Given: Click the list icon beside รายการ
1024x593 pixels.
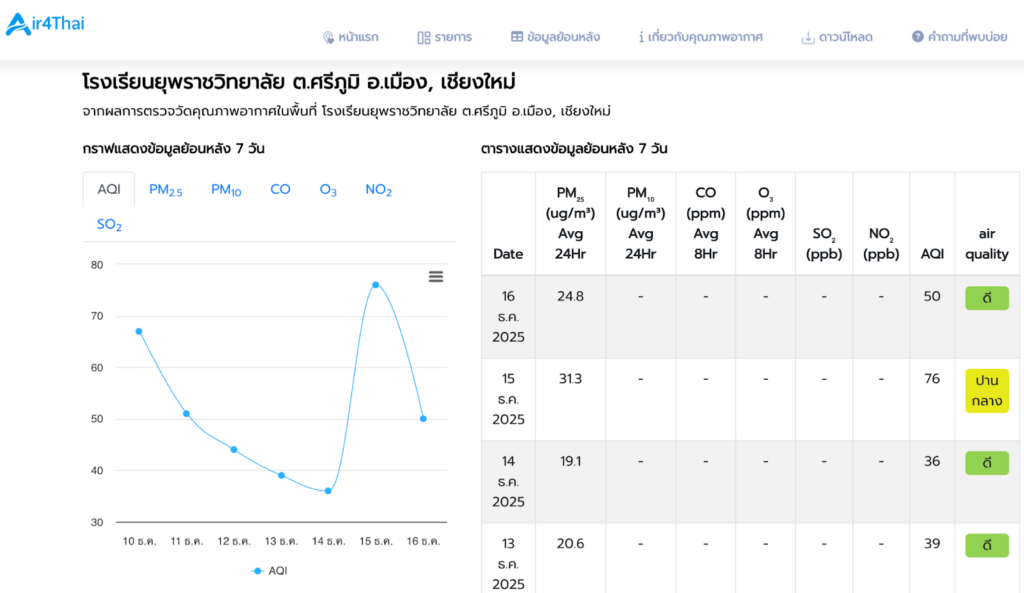Looking at the screenshot, I should coord(423,37).
